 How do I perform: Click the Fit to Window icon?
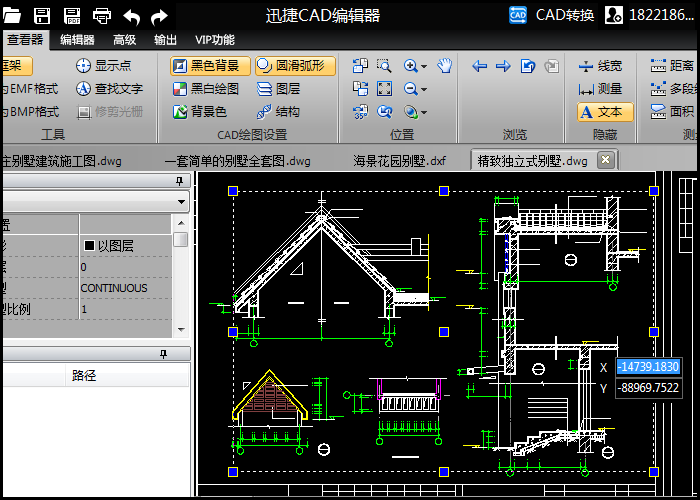coord(385,89)
